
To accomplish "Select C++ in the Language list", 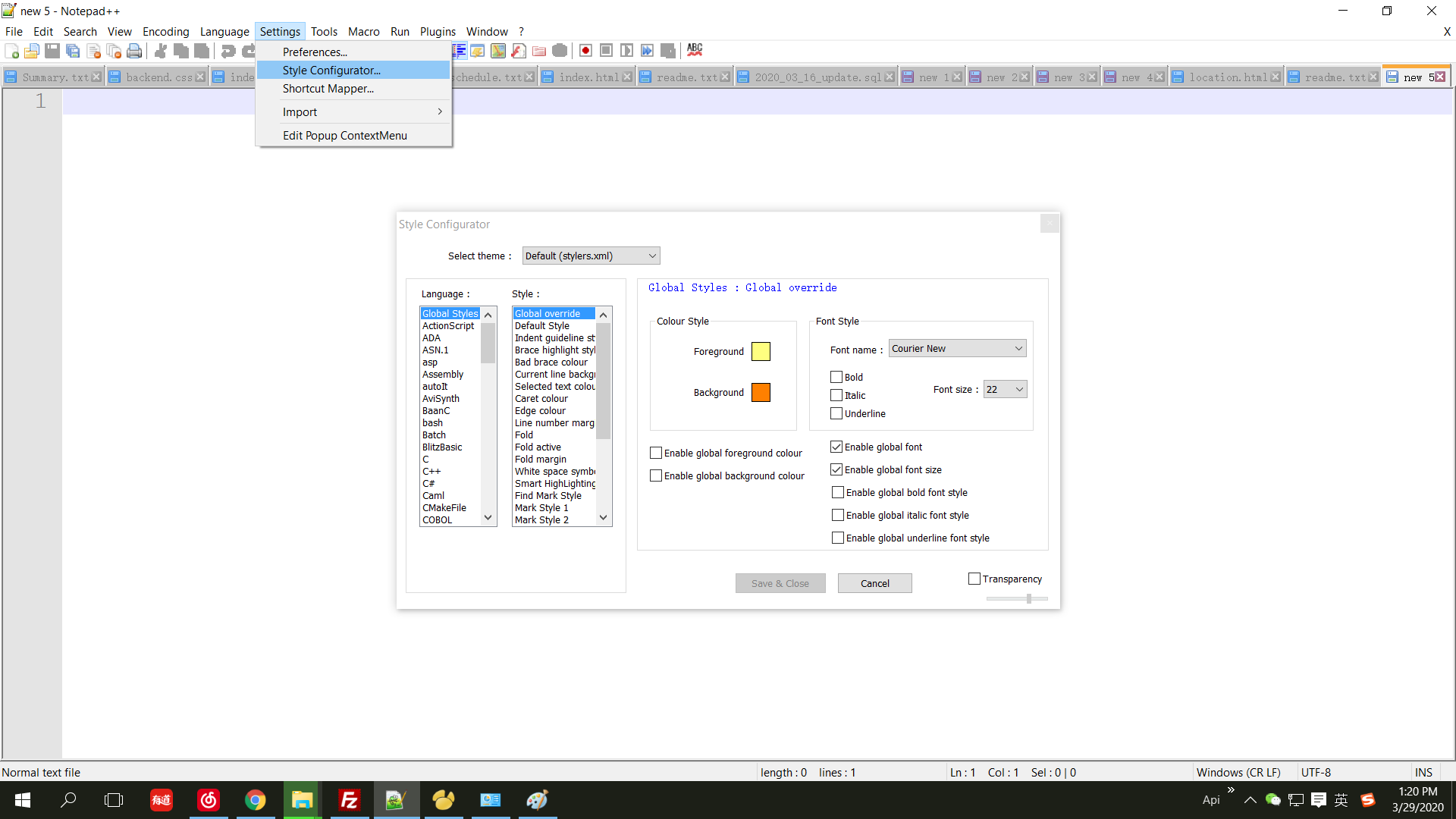I will click(x=431, y=471).
